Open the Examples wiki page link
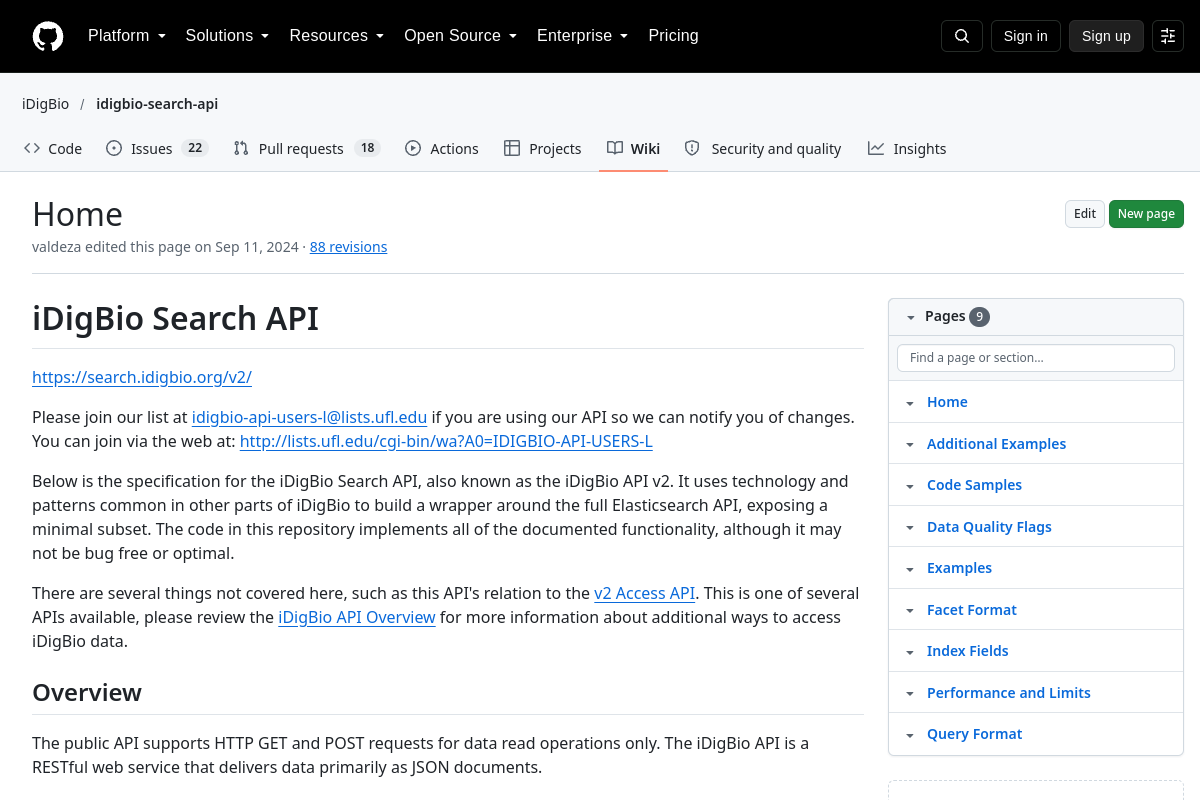The height and width of the screenshot is (800, 1200). (959, 568)
